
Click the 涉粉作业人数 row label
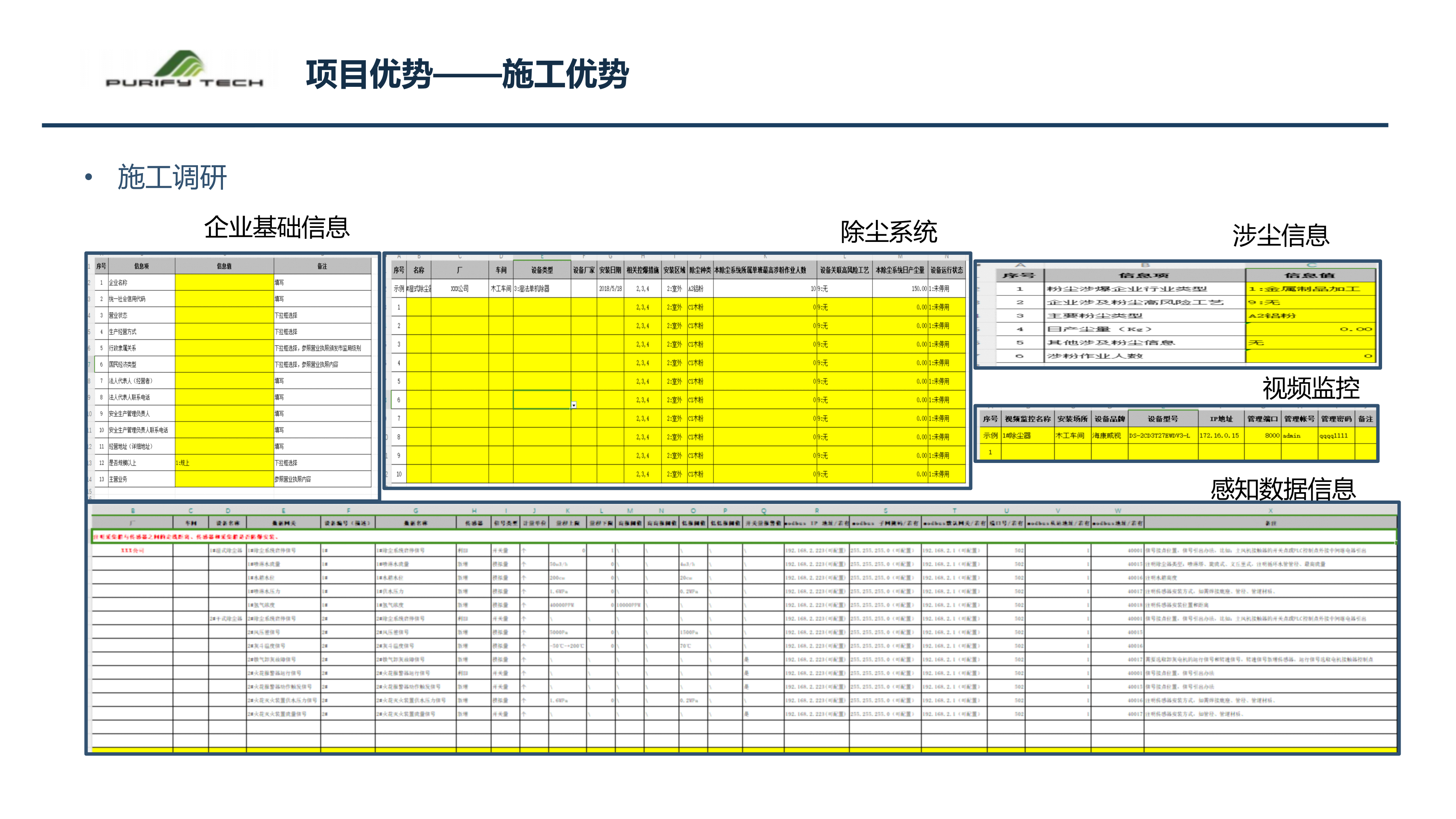coord(1095,356)
